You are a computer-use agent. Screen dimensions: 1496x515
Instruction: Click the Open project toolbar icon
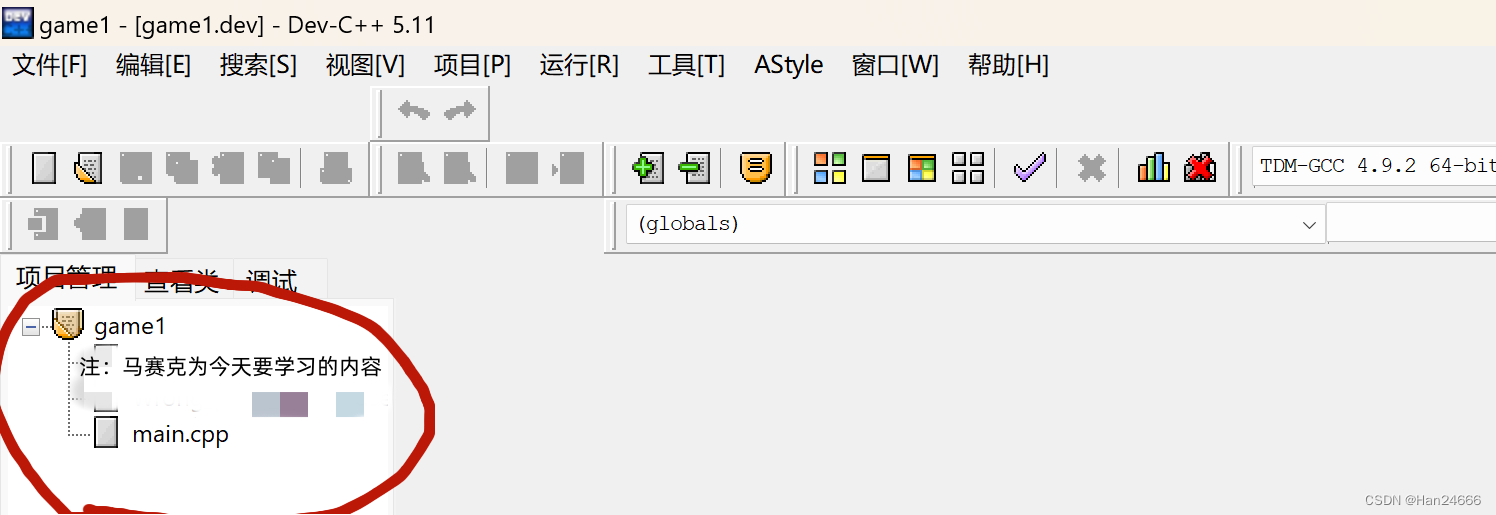click(88, 168)
